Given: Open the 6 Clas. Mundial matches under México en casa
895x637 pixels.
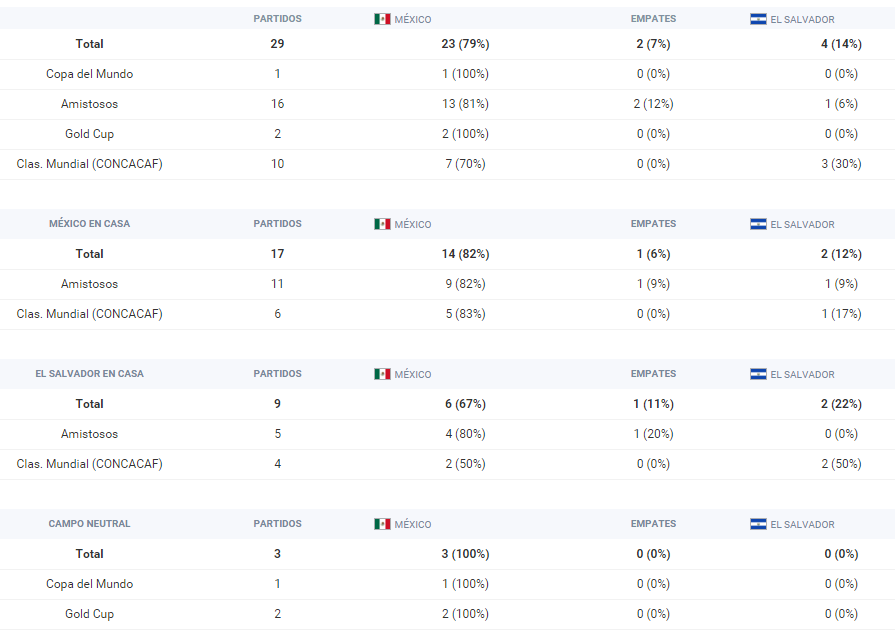Looking at the screenshot, I should pos(277,314).
